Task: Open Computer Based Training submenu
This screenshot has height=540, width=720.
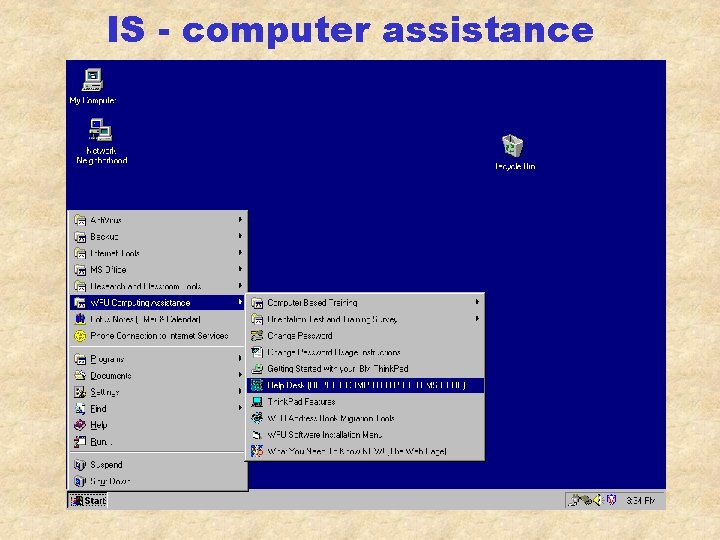Action: tap(365, 303)
